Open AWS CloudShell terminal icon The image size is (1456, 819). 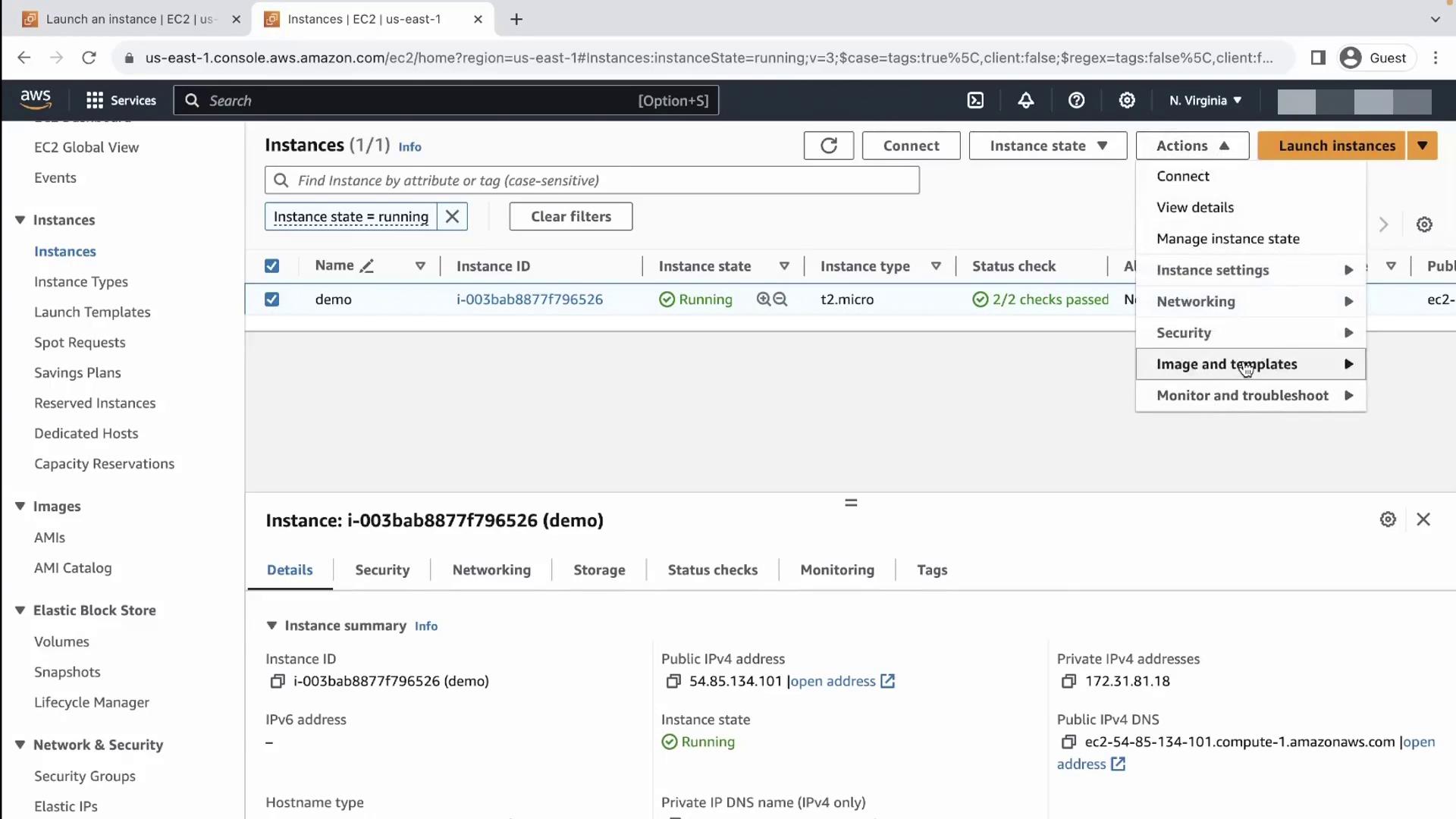coord(975,100)
